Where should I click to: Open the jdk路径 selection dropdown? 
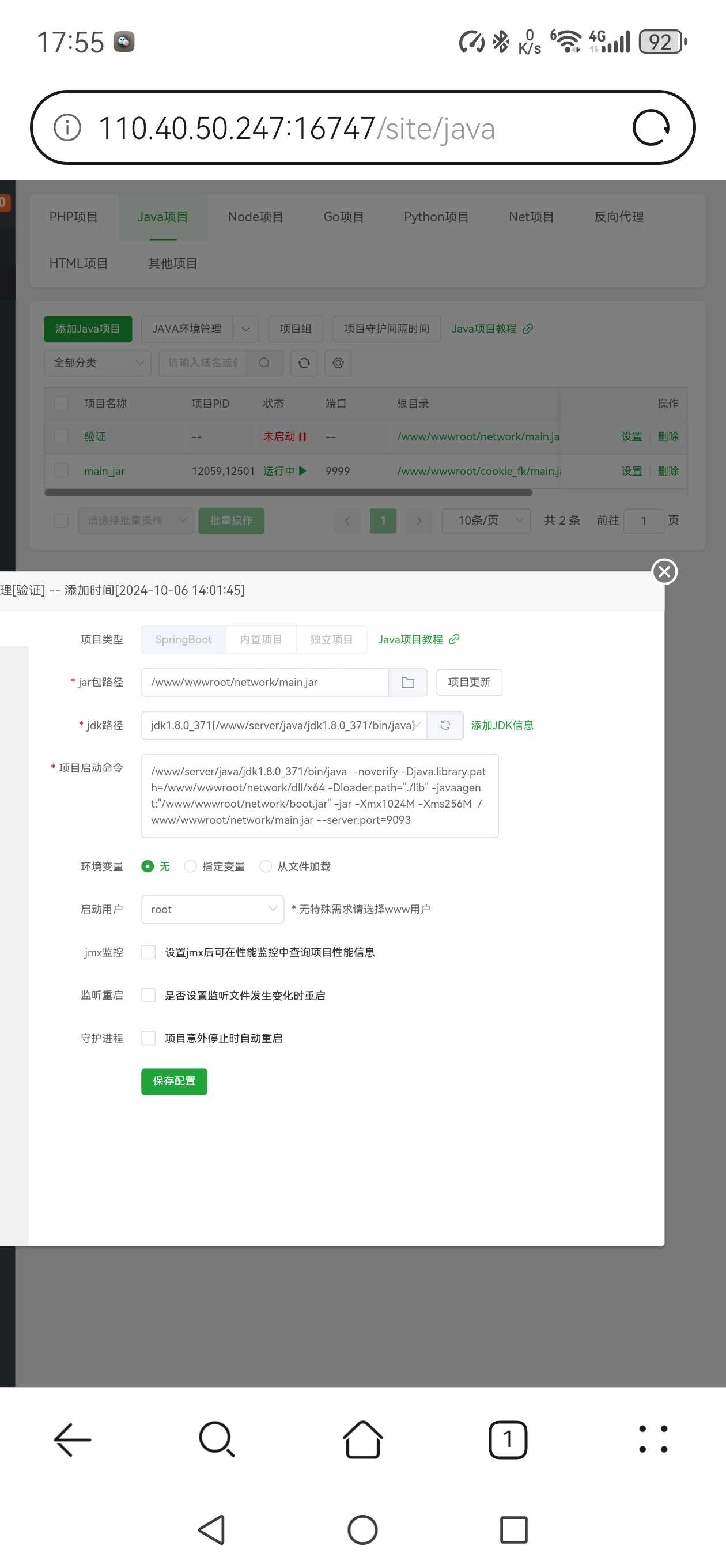[x=284, y=725]
